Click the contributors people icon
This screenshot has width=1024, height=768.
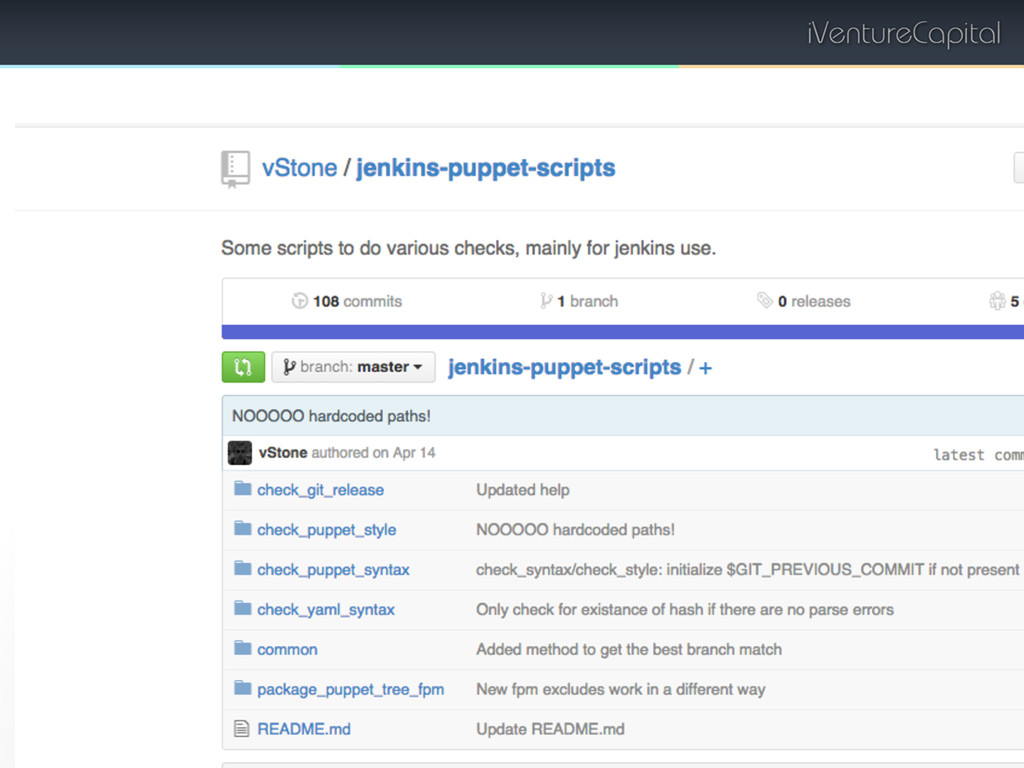pos(997,301)
